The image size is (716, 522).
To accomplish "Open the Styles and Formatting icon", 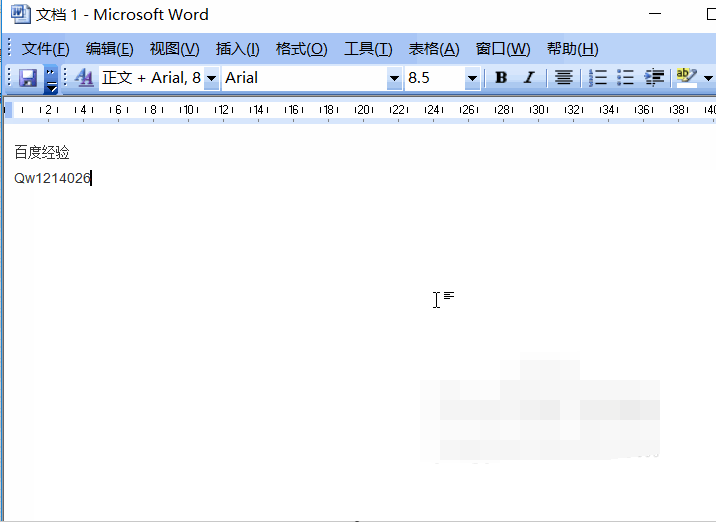I will (84, 78).
